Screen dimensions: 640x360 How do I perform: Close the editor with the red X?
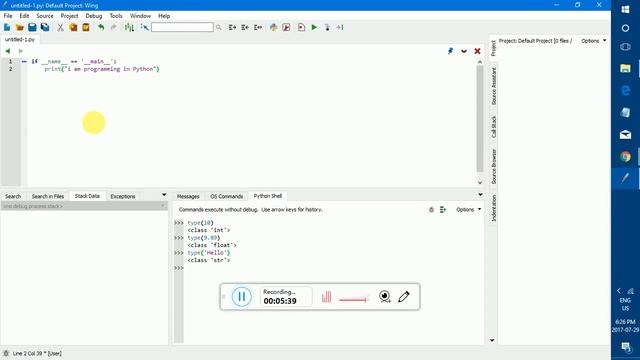[477, 51]
